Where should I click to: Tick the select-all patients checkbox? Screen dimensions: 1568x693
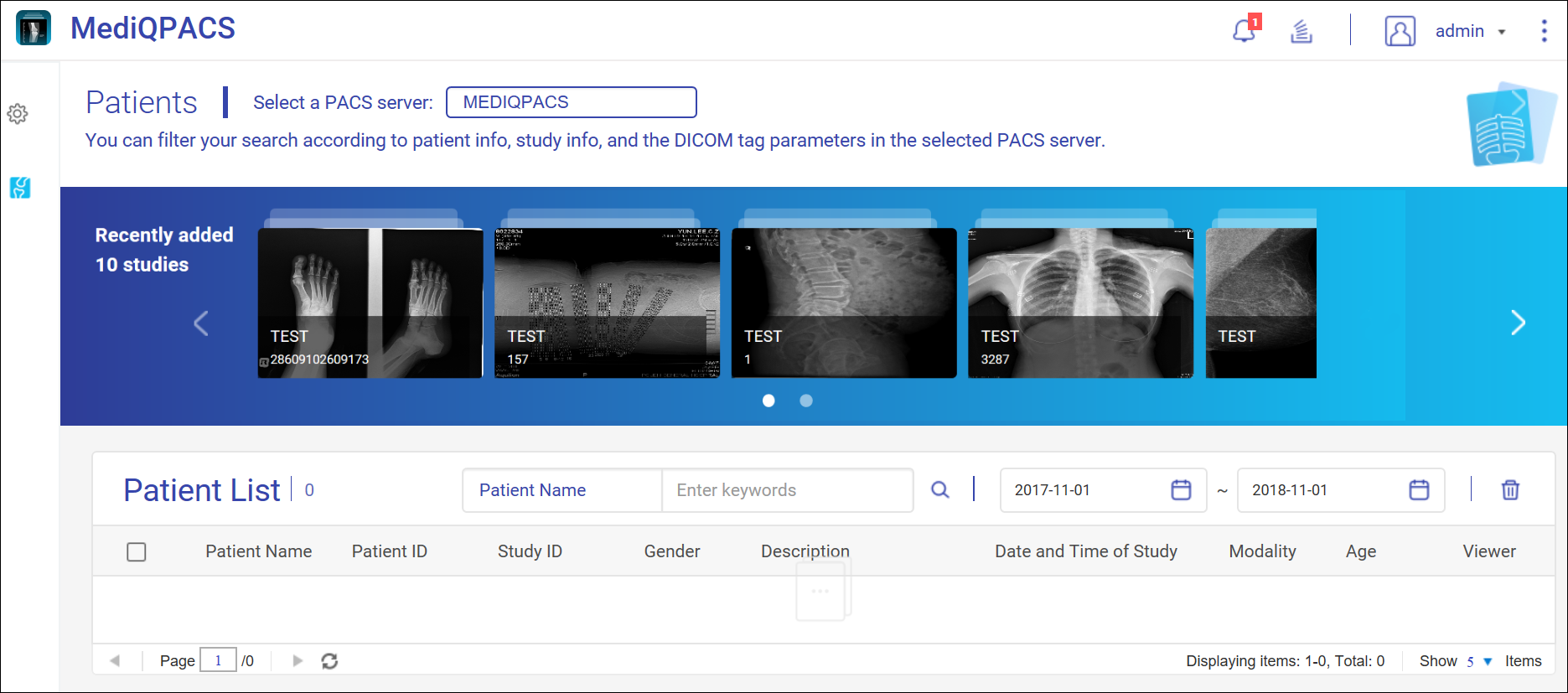coord(137,552)
